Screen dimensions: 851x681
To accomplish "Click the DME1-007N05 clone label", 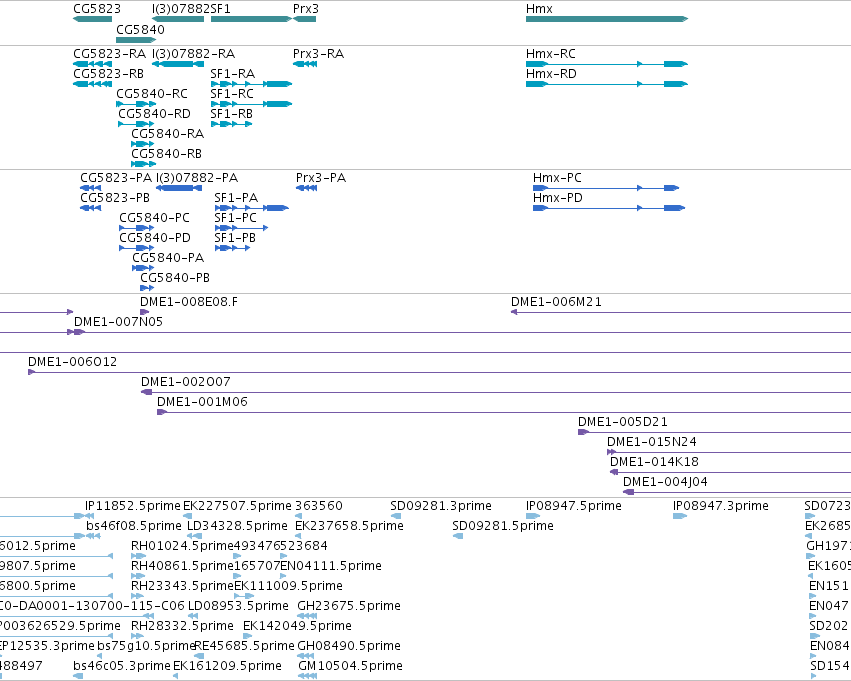I will 118,322.
